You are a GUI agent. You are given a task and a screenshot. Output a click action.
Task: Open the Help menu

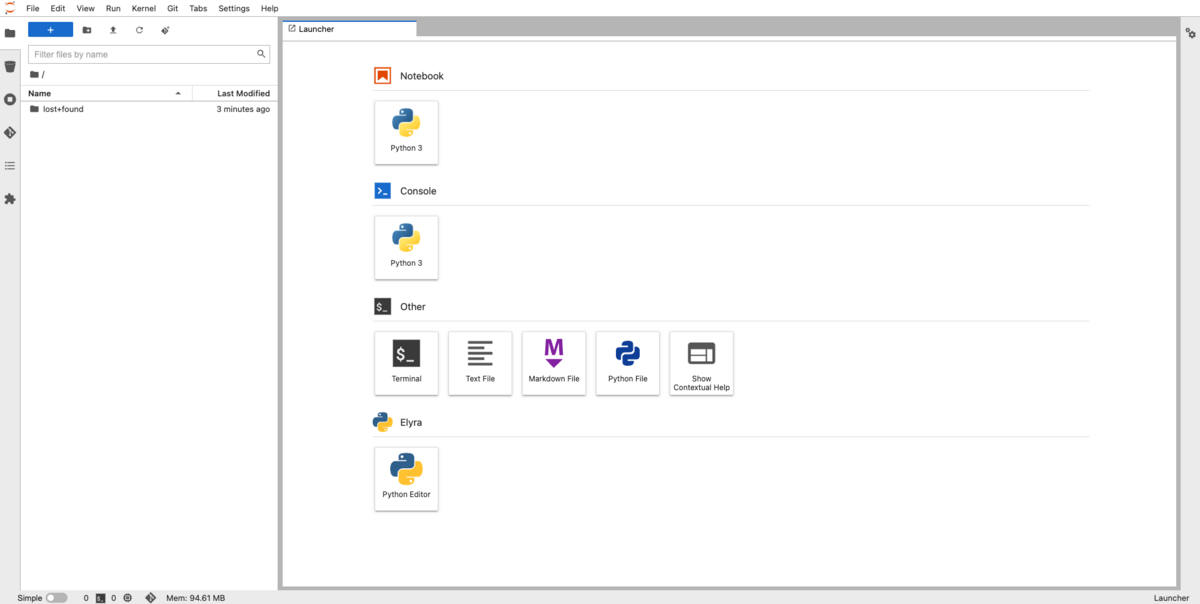(270, 8)
